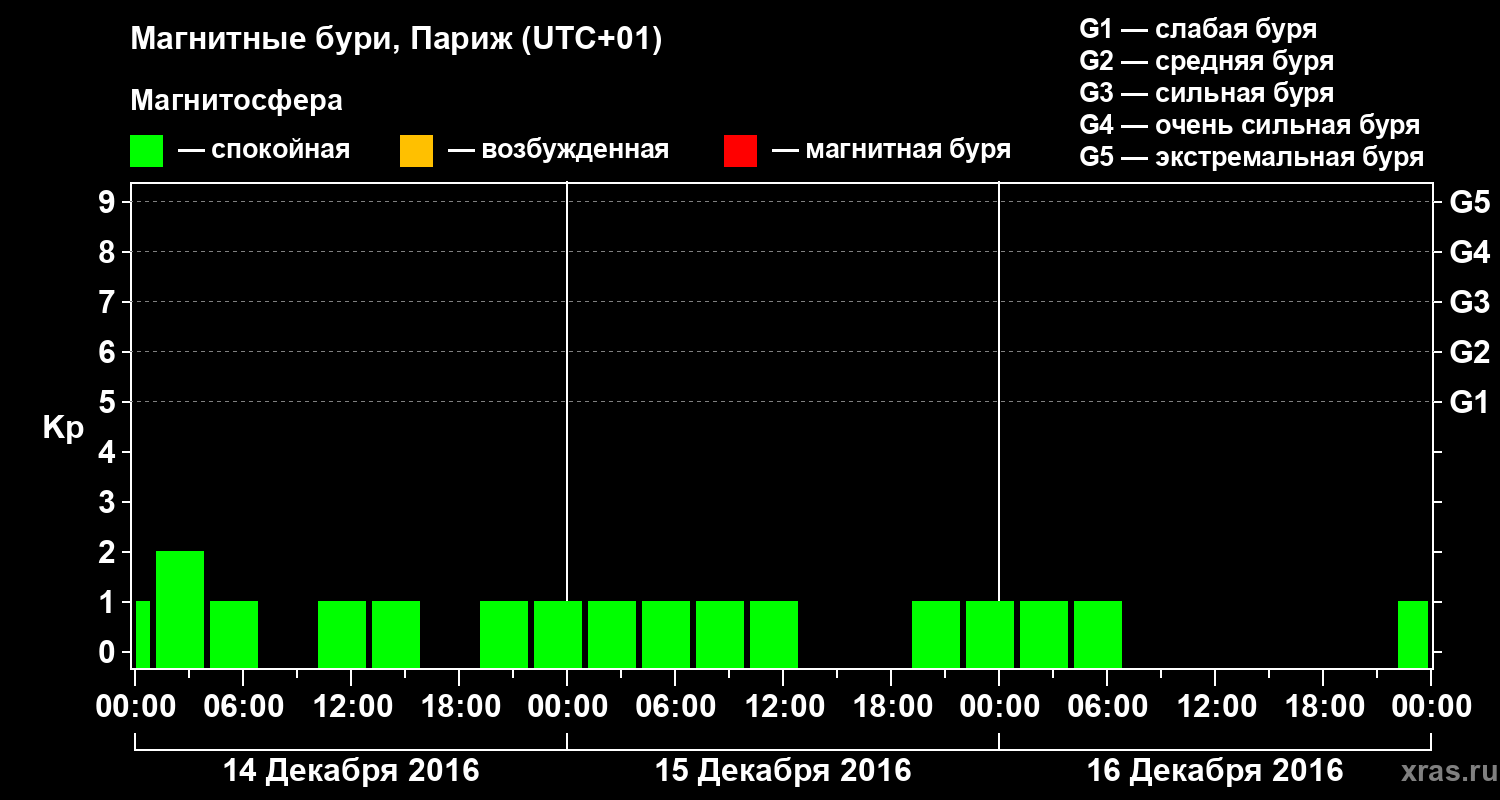Screen dimensions: 1500x800
Task: Click the lone green bar before the final 00:00
Action: click(1413, 634)
